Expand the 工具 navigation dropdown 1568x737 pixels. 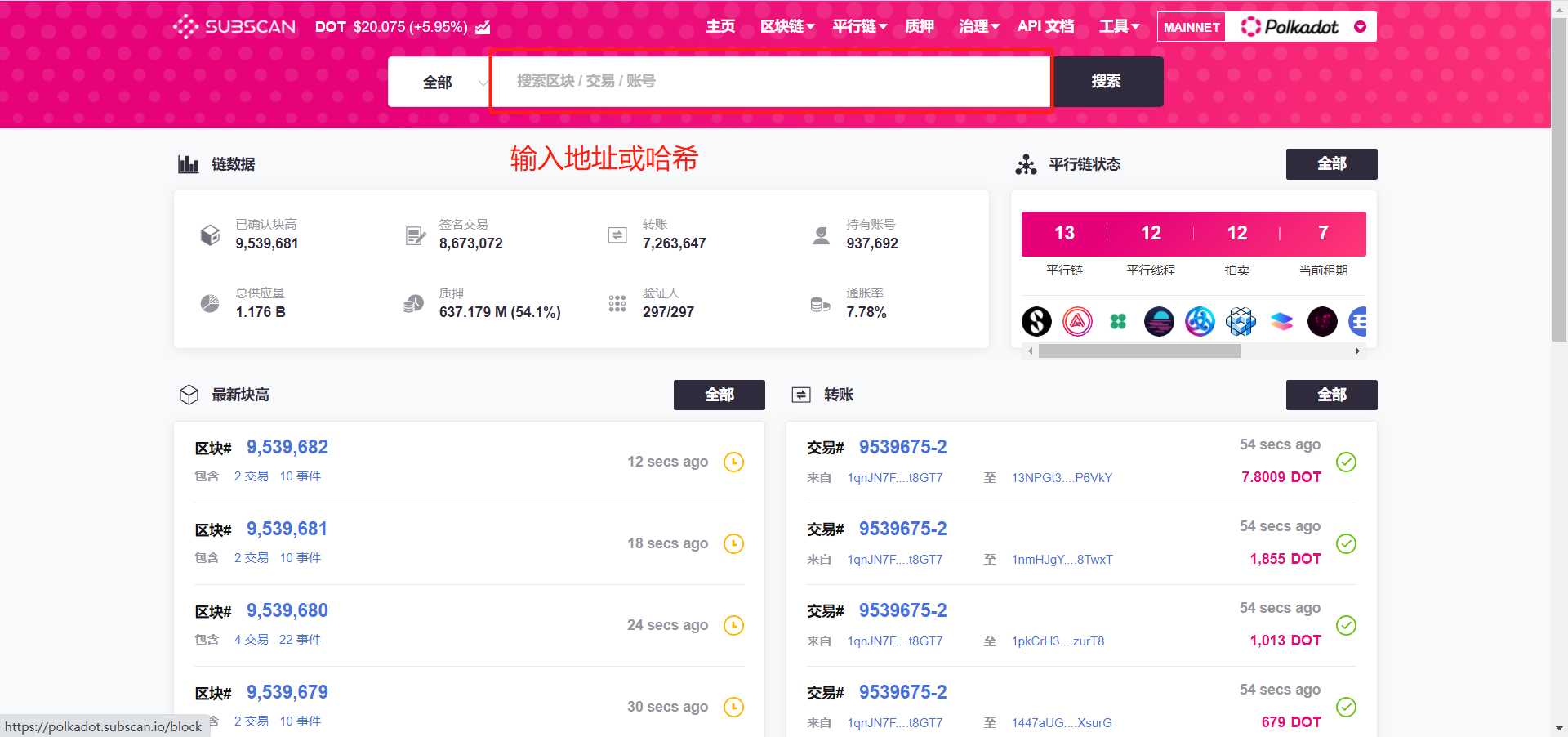coord(1120,26)
